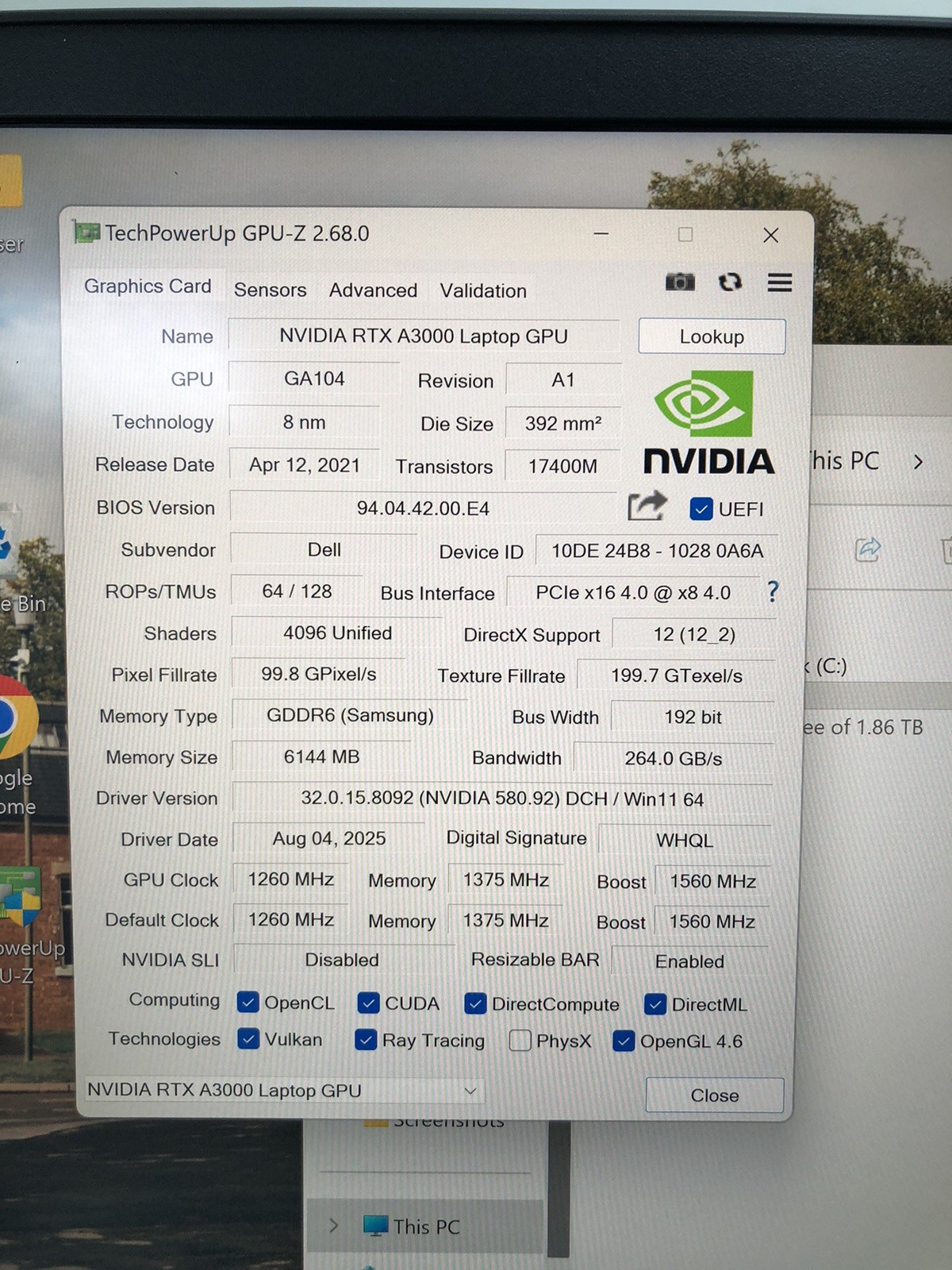952x1270 pixels.
Task: Switch to the Sensors tab
Action: pyautogui.click(x=270, y=291)
